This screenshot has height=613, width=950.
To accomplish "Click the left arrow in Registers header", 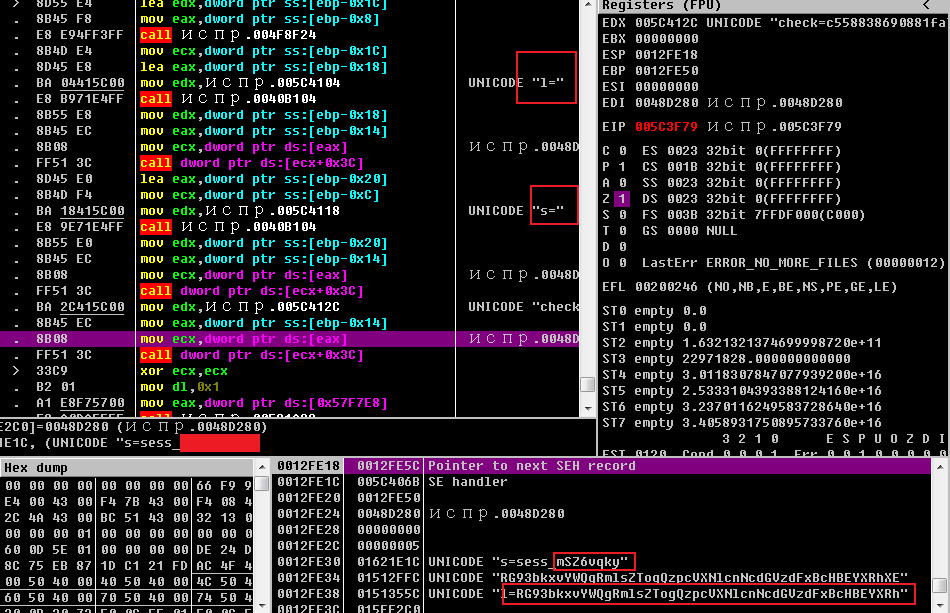I will click(928, 6).
